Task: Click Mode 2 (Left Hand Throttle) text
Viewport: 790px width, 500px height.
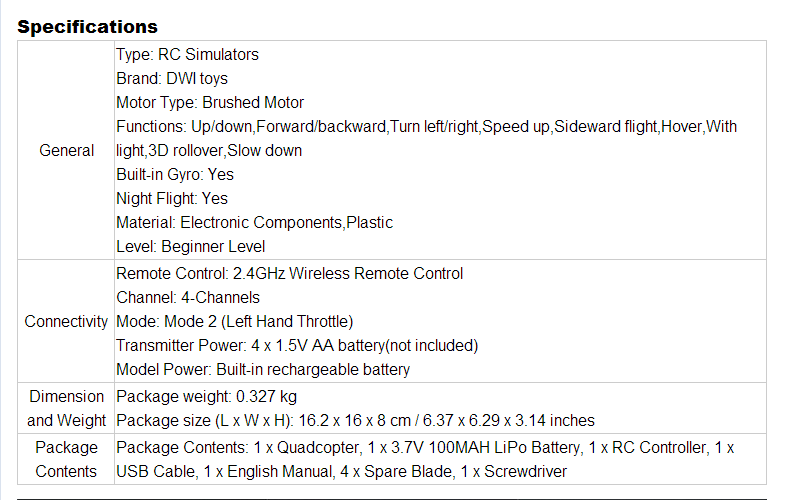Action: (259, 322)
